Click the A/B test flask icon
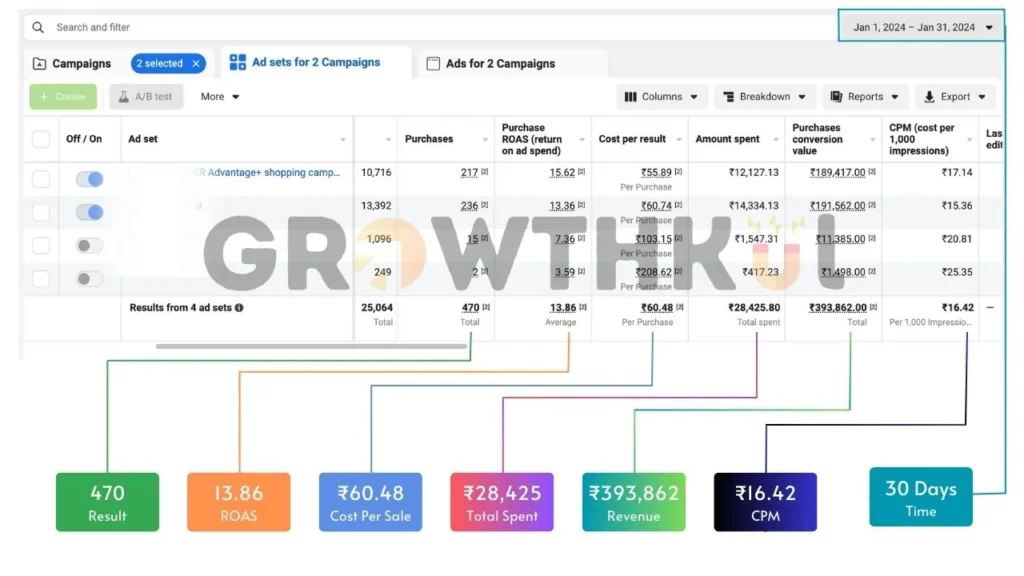Viewport: 1024px width, 576px height. pyautogui.click(x=124, y=97)
